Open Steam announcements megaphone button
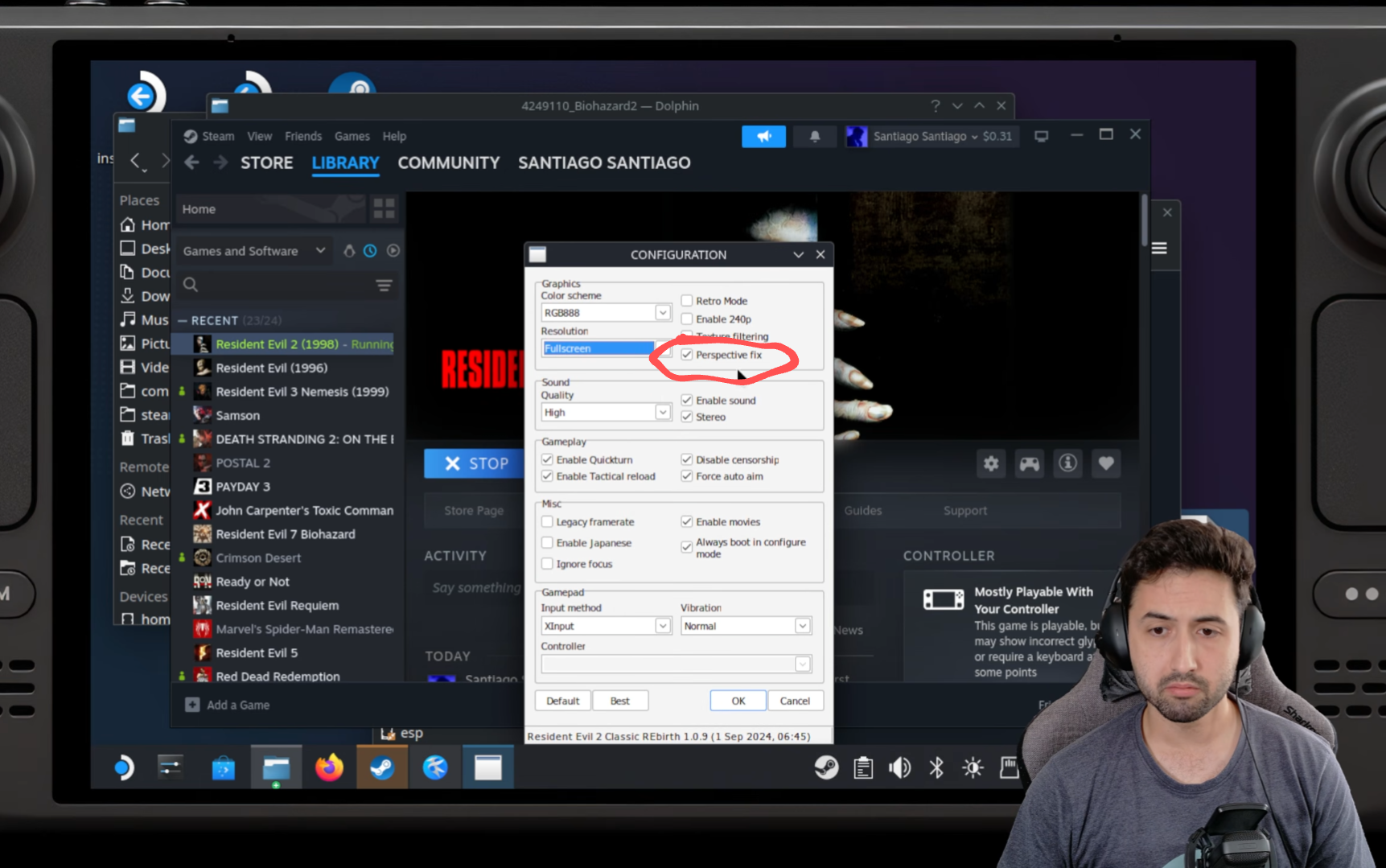 pos(763,137)
